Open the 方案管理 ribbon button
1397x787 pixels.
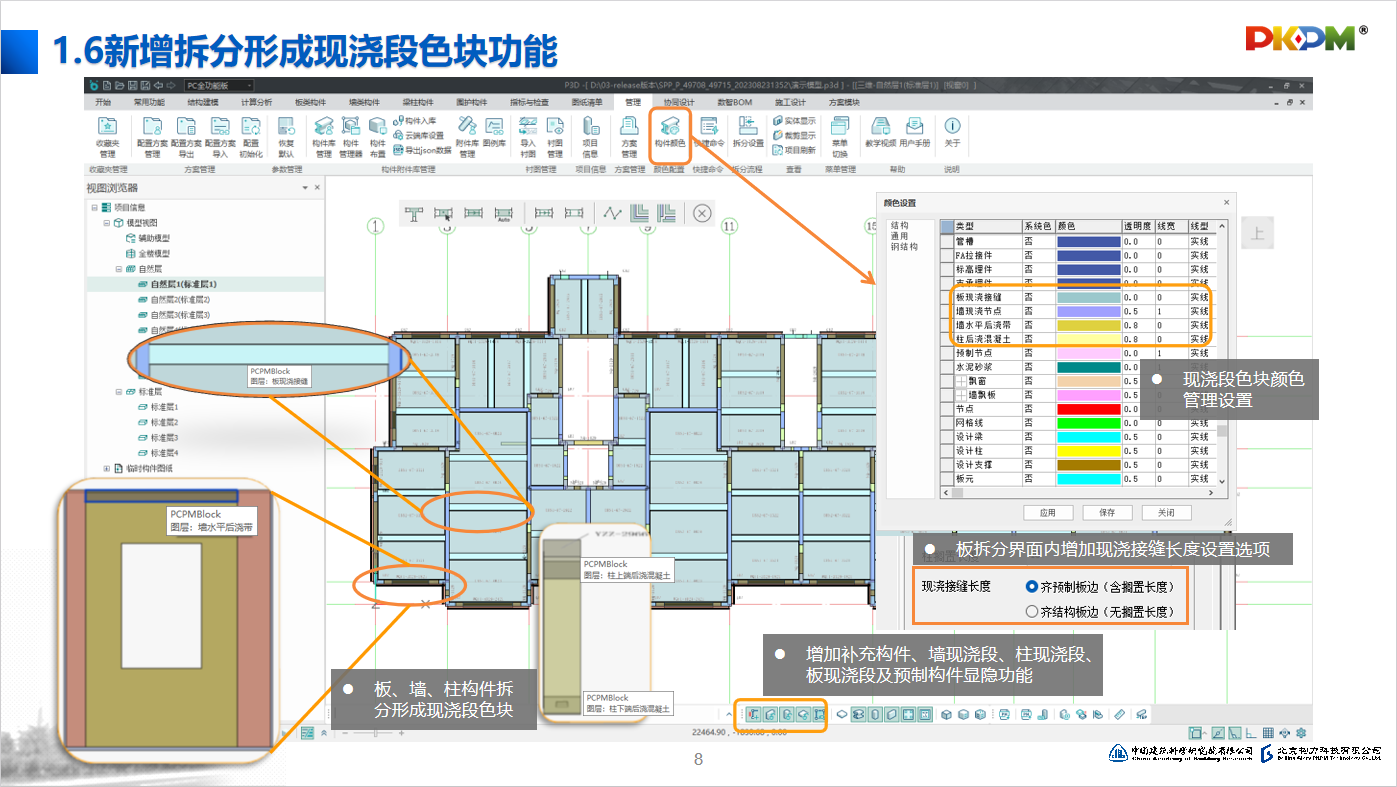click(x=629, y=136)
